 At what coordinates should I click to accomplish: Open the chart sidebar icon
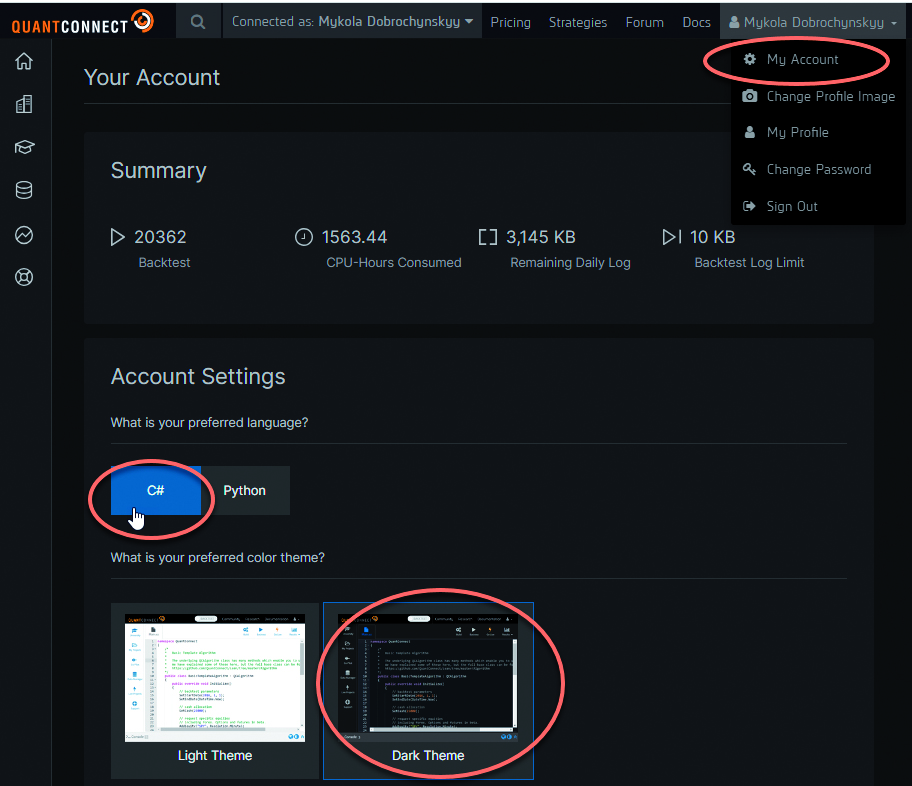pos(24,235)
